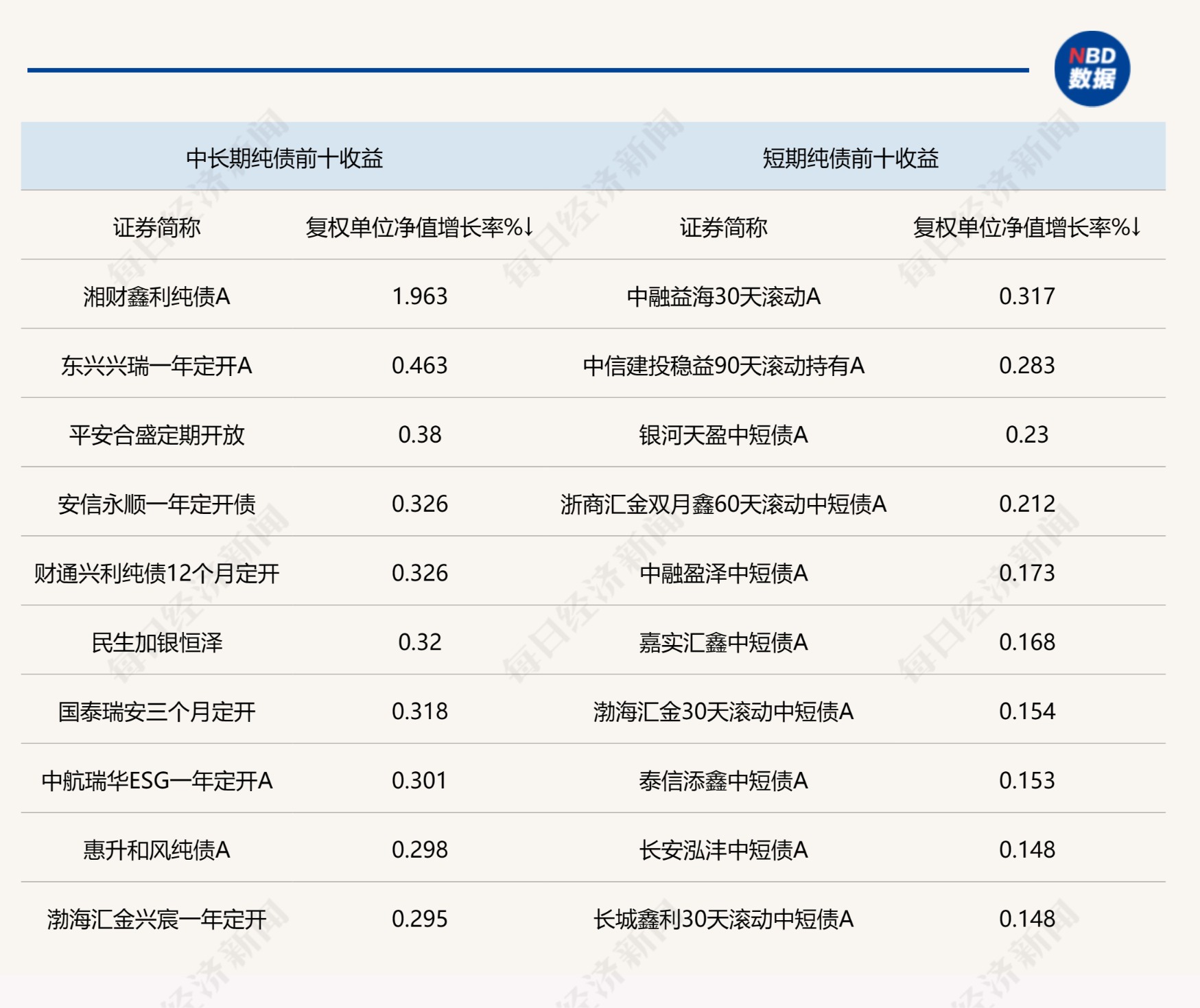
Task: Select 东兴兴瑞一年定开A in the table
Action: click(x=156, y=366)
